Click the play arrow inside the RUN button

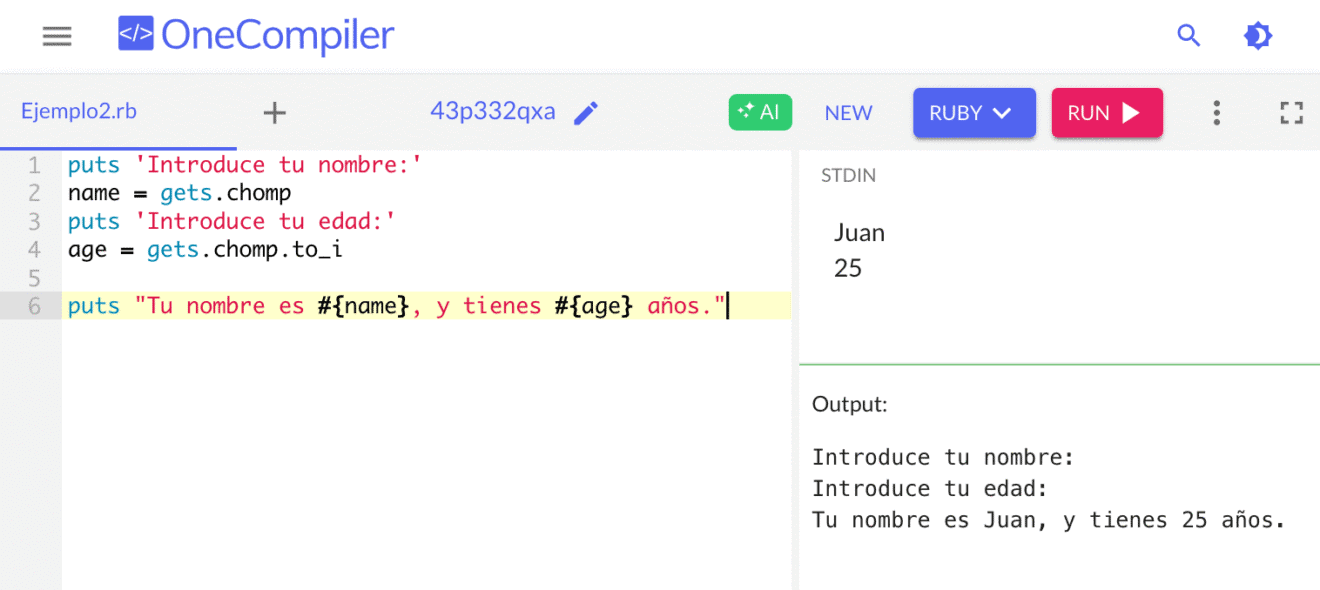tap(1129, 112)
